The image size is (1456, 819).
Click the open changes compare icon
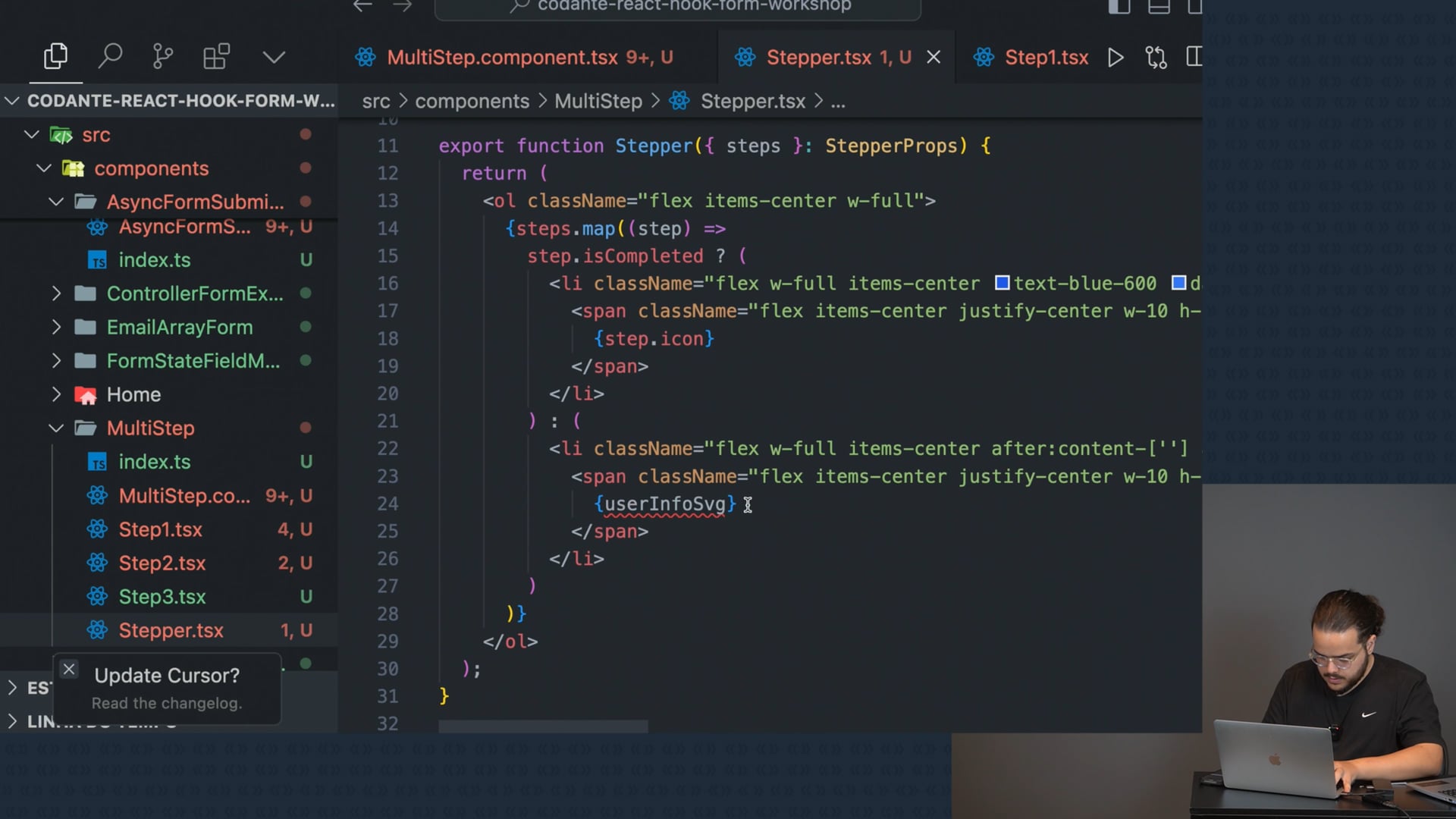click(x=1156, y=58)
